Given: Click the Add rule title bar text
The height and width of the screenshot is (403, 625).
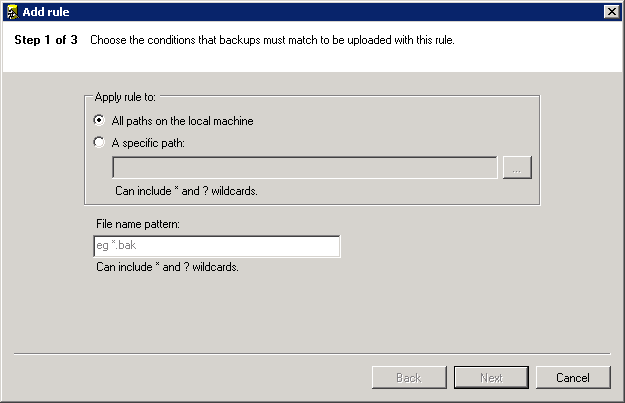Looking at the screenshot, I should (x=46, y=10).
